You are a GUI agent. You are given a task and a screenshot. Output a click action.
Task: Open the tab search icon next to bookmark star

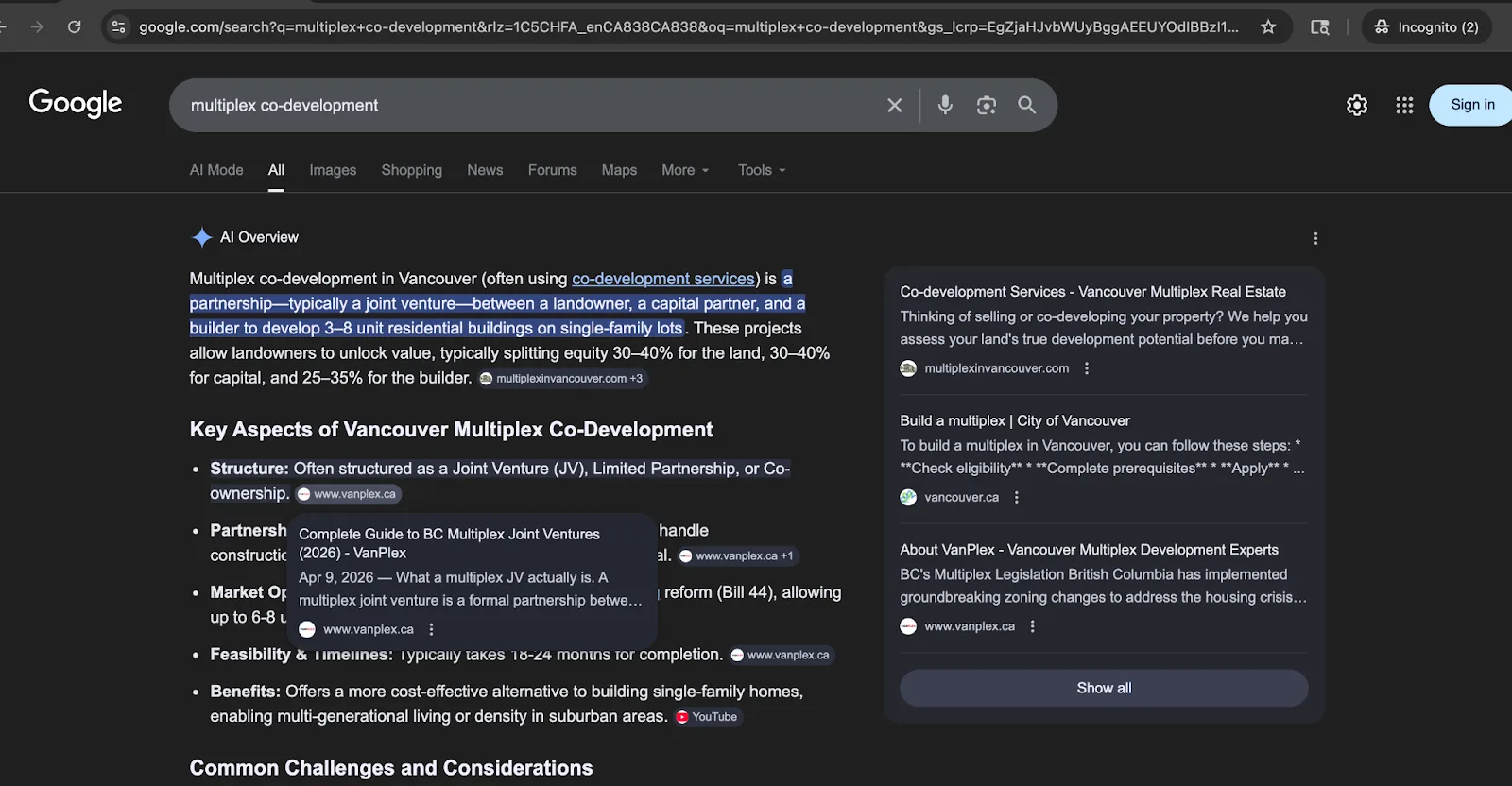click(1320, 26)
